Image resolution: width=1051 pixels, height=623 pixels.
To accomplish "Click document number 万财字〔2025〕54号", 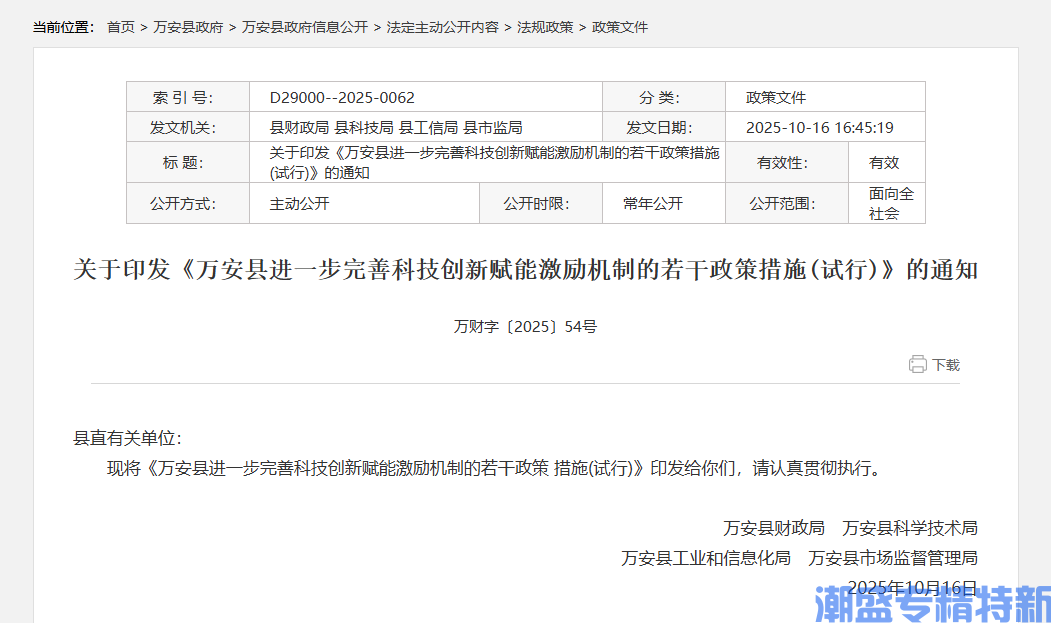I will tap(525, 326).
